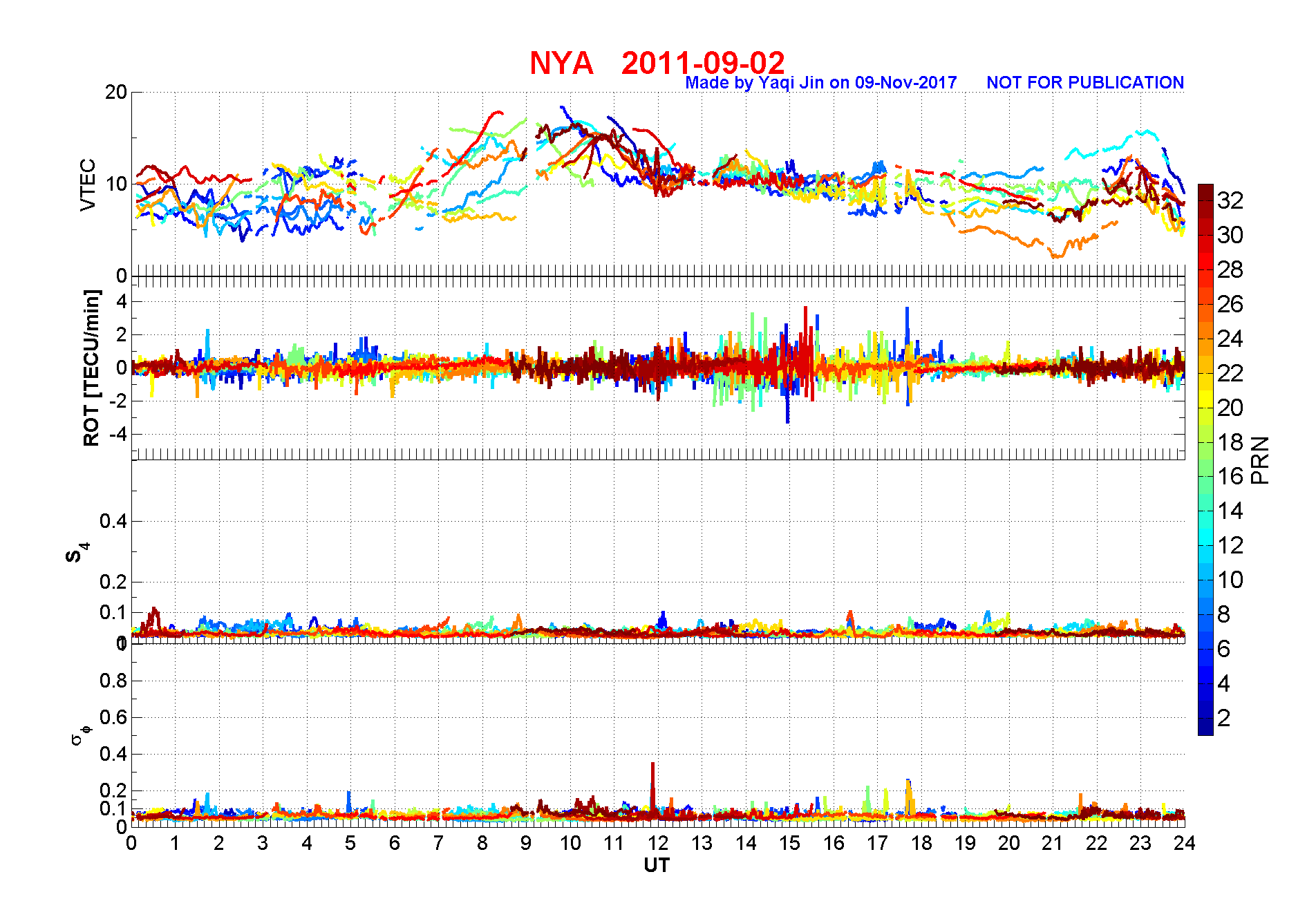Click the 'PRN' colorbar label
The height and width of the screenshot is (919, 1316).
click(1261, 459)
